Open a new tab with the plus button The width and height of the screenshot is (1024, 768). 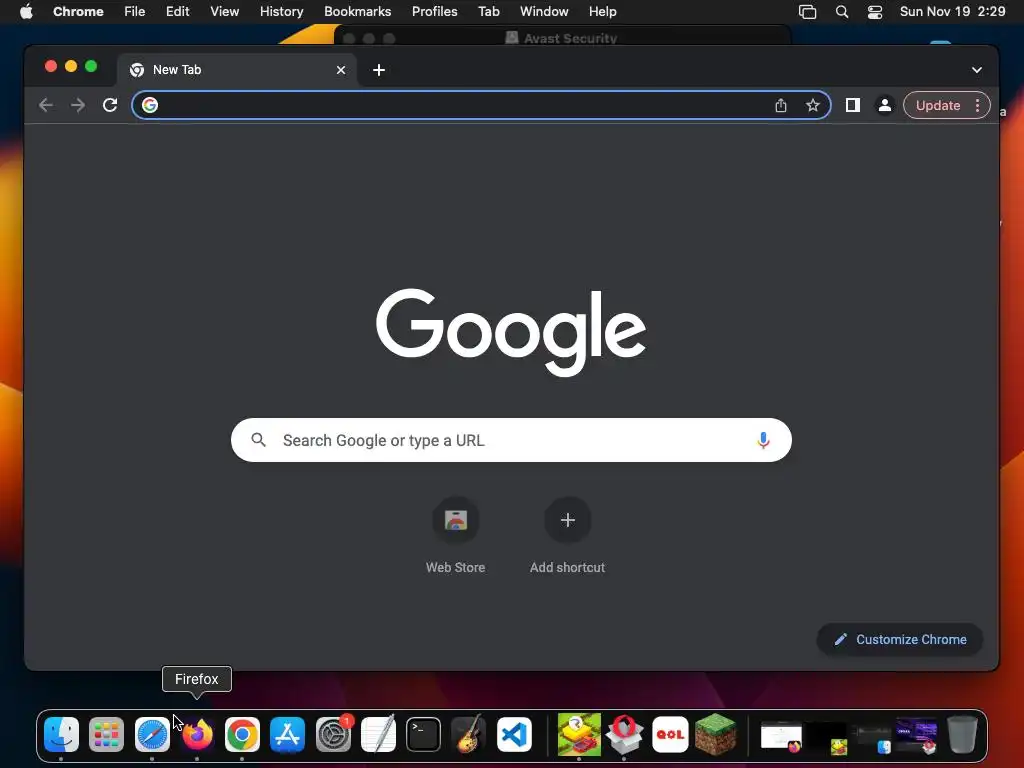pyautogui.click(x=379, y=70)
